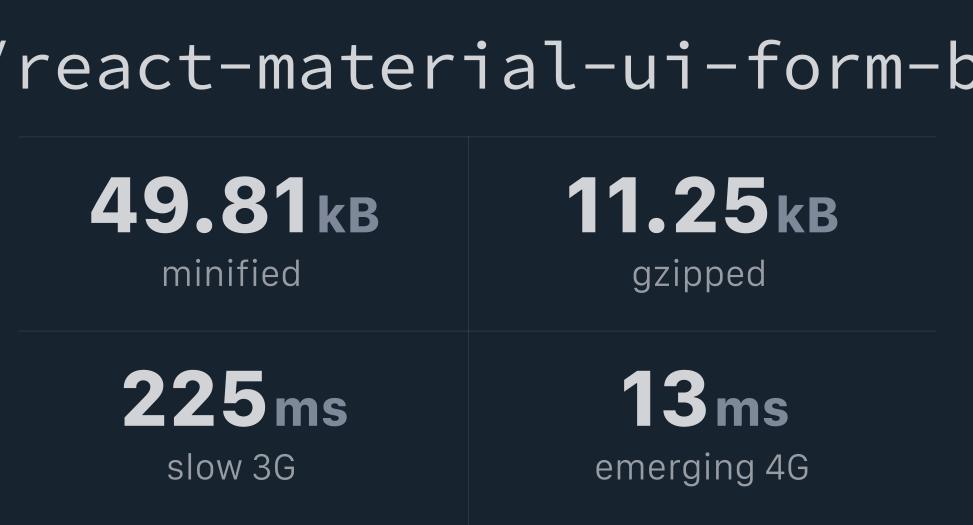Select the 49.81 minified size value

coord(200,205)
